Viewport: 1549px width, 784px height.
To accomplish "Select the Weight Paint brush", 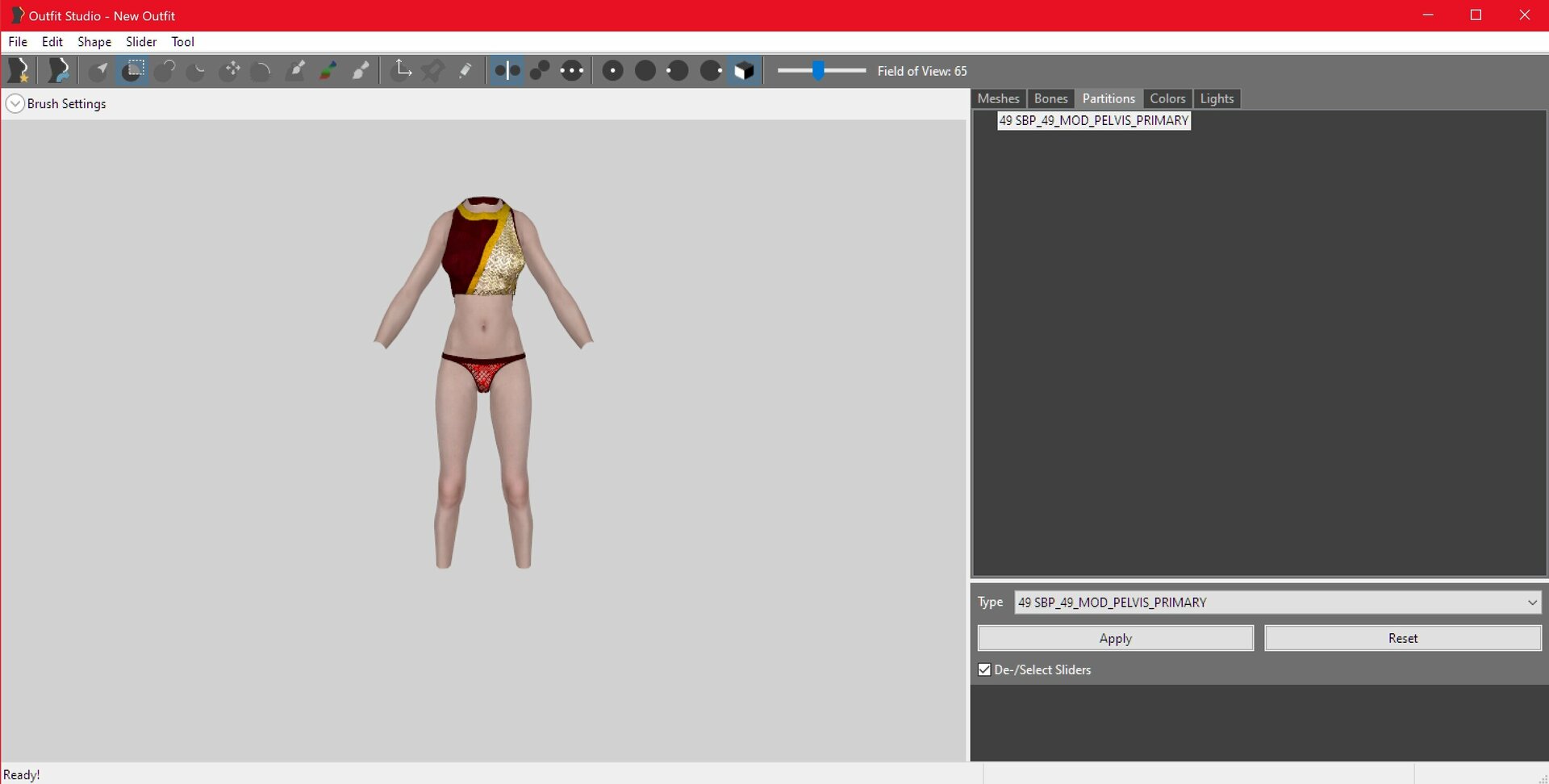I will tap(295, 71).
